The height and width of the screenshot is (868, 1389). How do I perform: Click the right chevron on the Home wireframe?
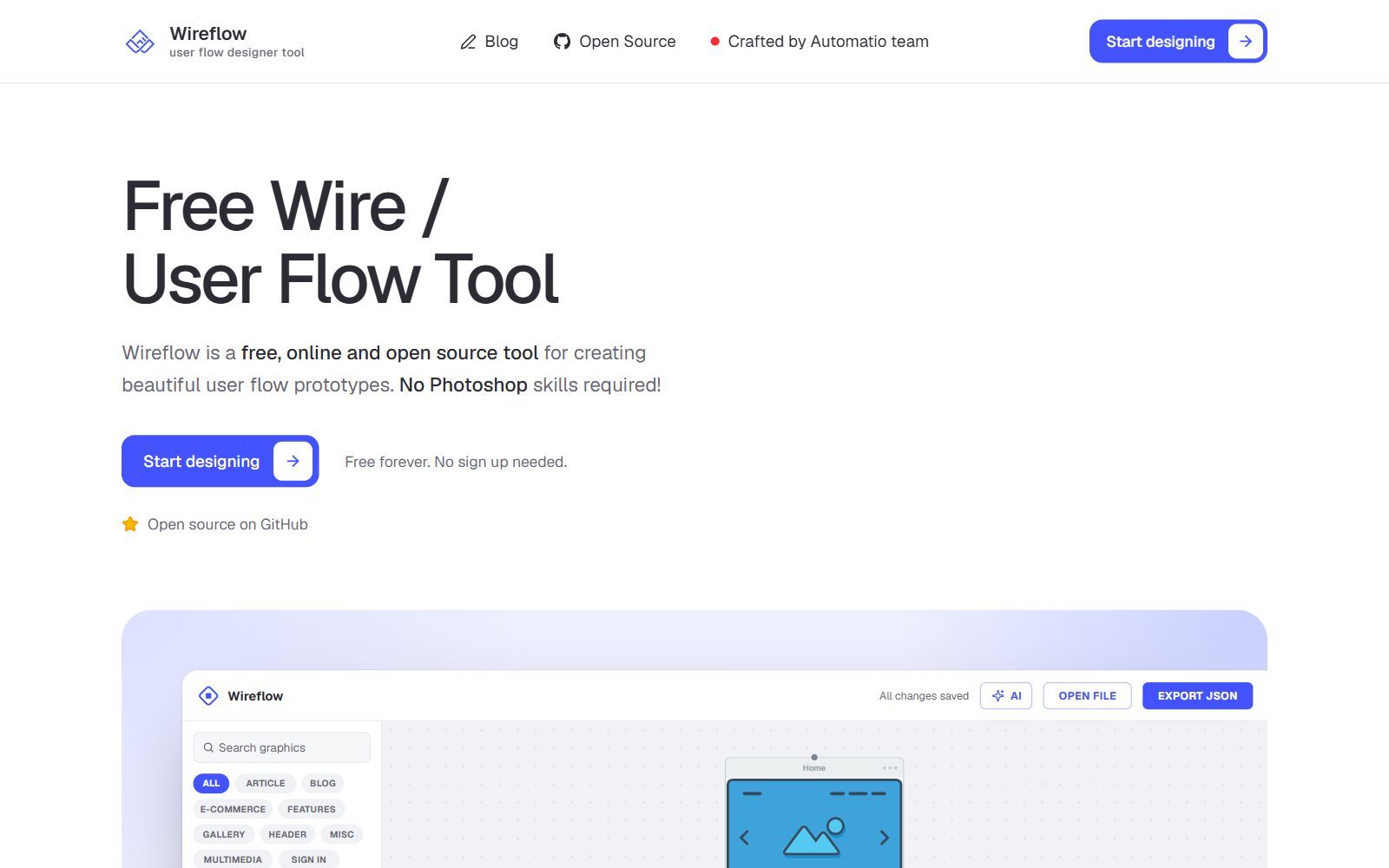(885, 838)
